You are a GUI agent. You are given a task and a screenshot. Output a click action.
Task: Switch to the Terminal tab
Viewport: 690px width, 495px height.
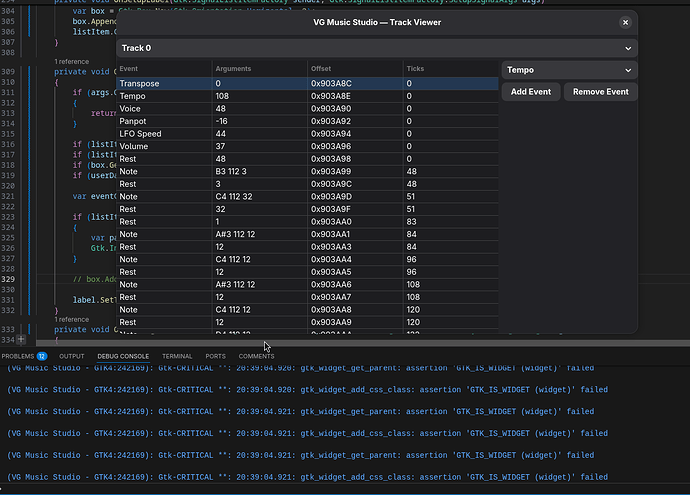coord(177,356)
